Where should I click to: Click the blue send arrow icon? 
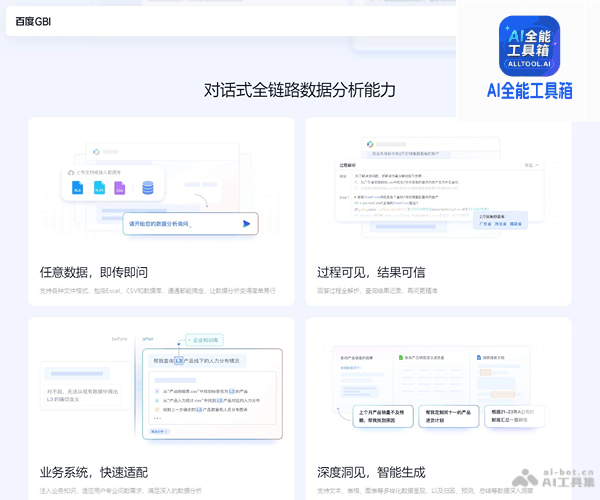(x=246, y=224)
